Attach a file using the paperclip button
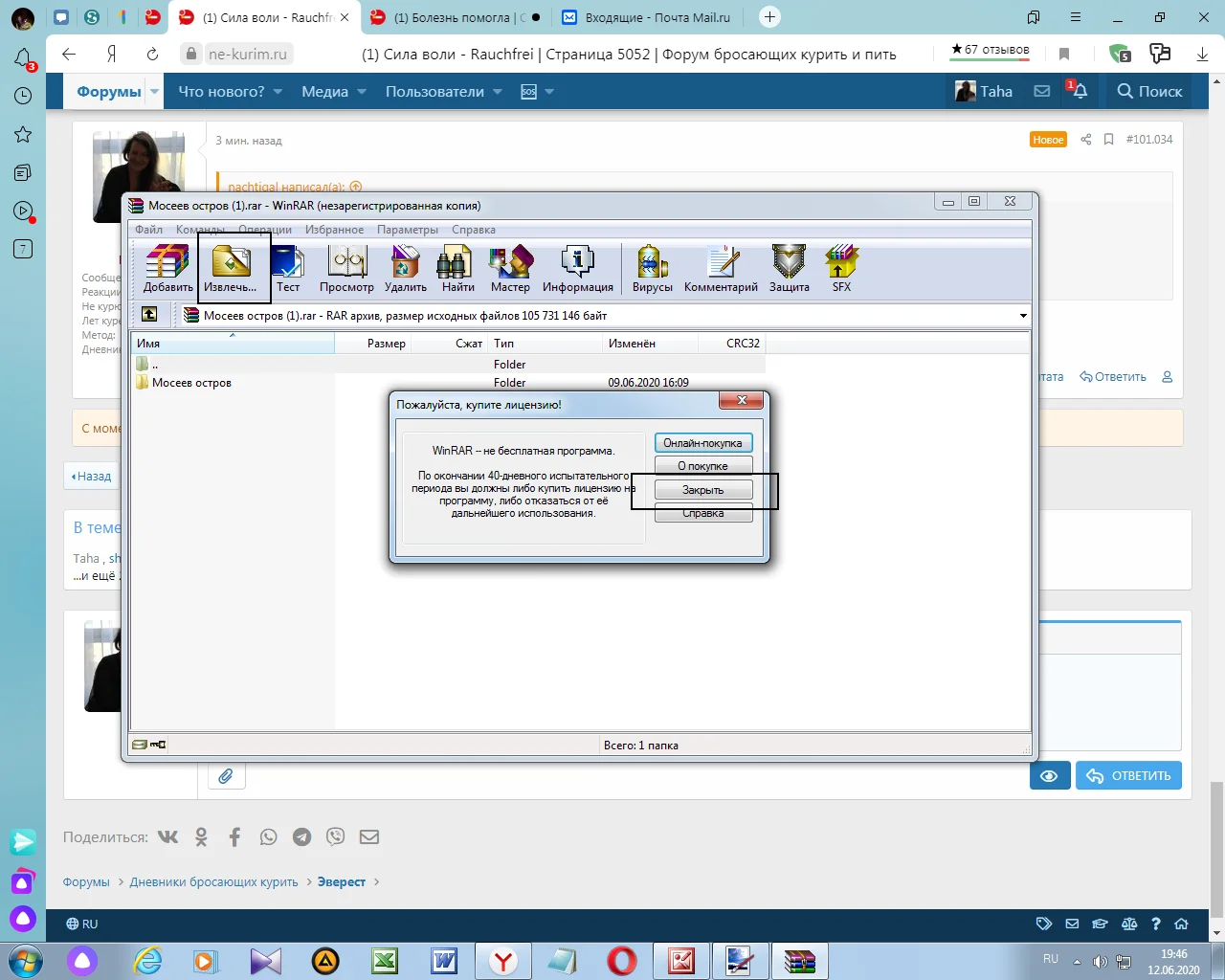Image resolution: width=1225 pixels, height=980 pixels. [226, 775]
